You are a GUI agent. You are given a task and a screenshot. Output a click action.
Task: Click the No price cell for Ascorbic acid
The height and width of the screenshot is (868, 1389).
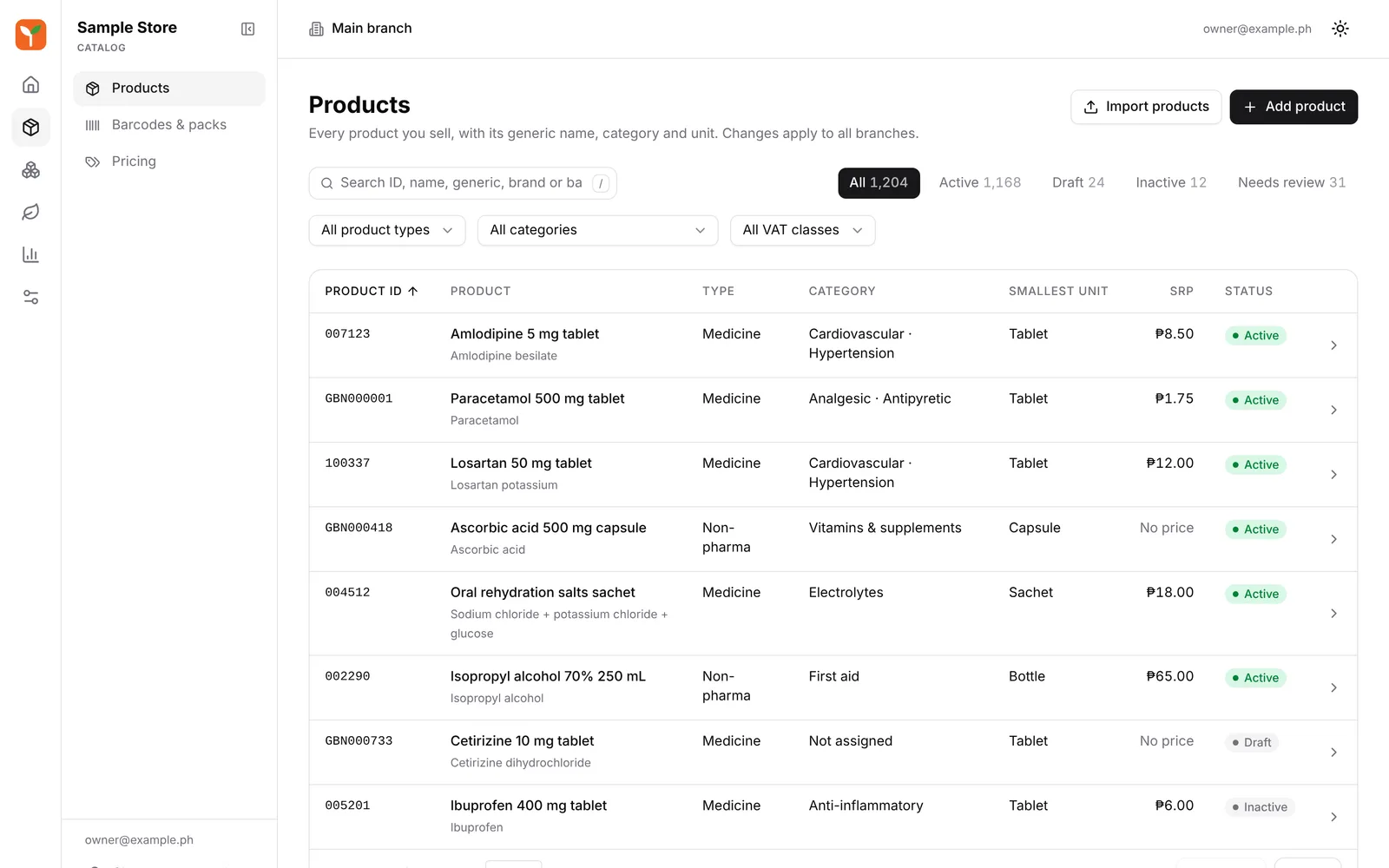pos(1167,528)
